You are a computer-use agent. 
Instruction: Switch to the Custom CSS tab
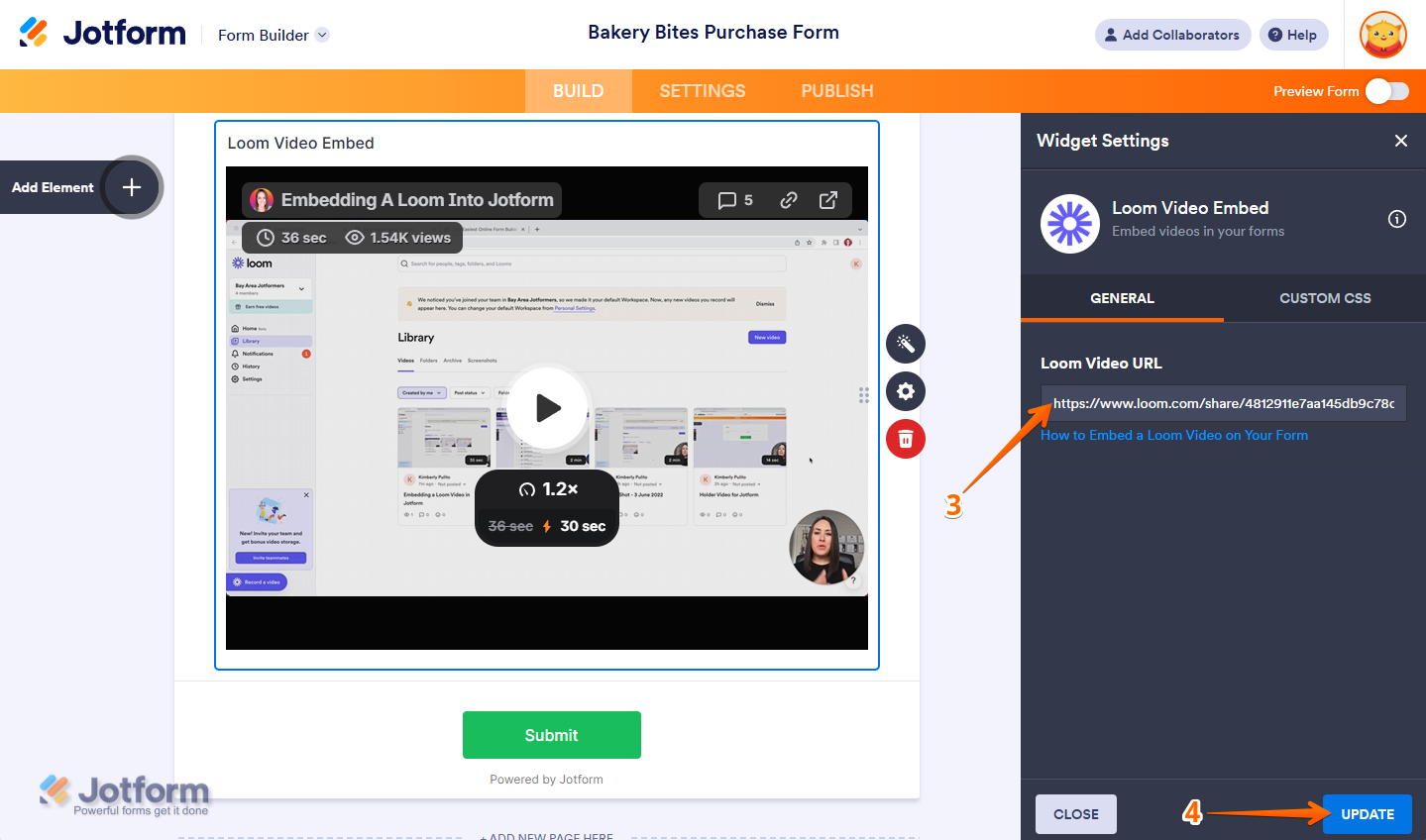(x=1325, y=298)
